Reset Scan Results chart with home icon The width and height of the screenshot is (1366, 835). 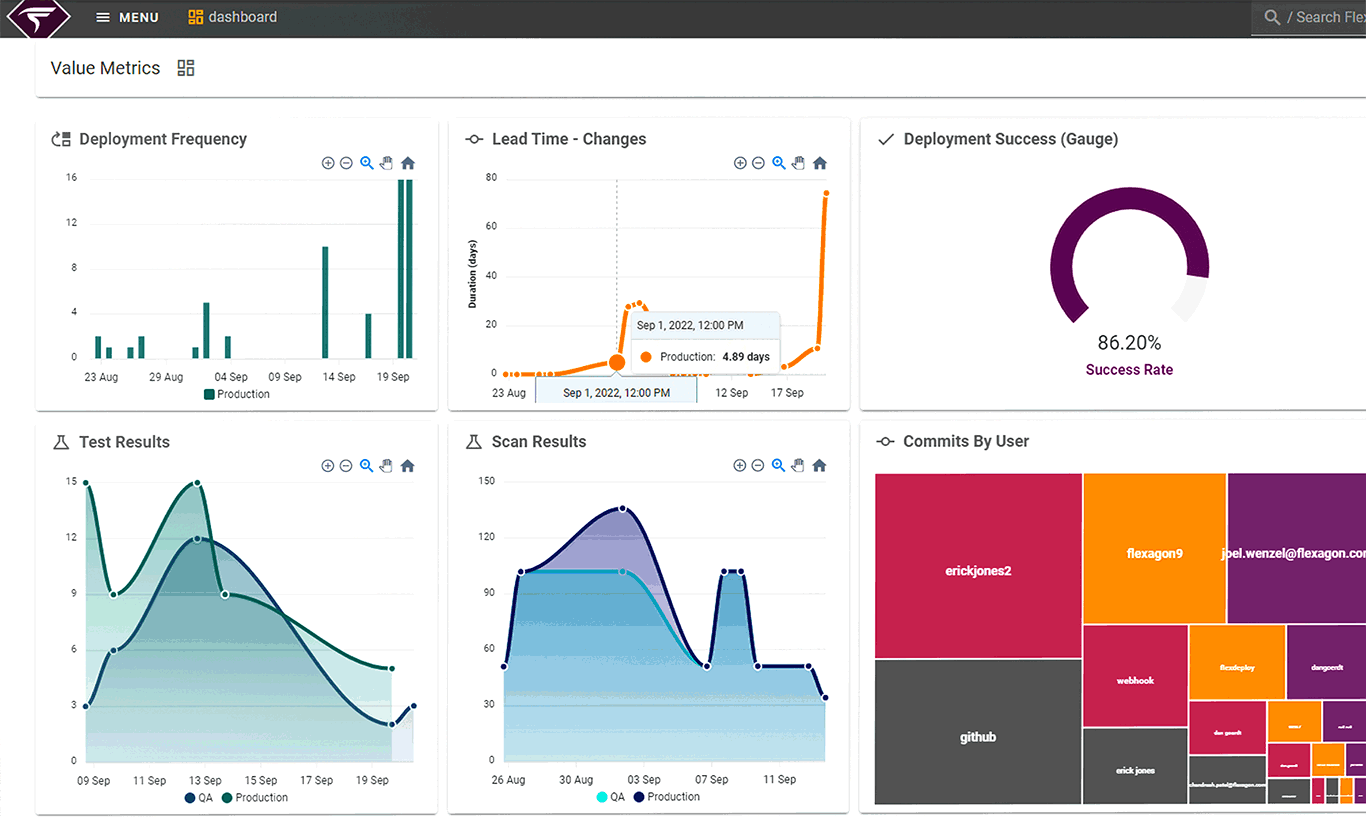(820, 465)
